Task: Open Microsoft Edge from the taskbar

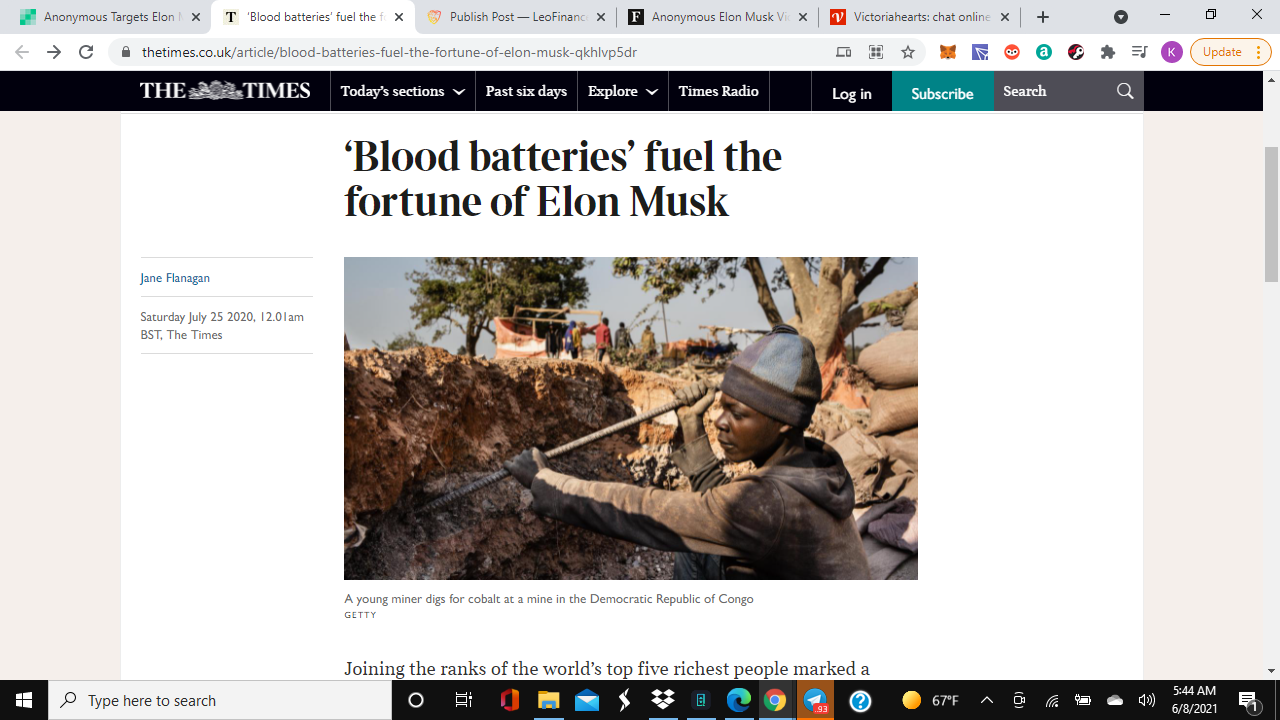Action: pos(738,700)
